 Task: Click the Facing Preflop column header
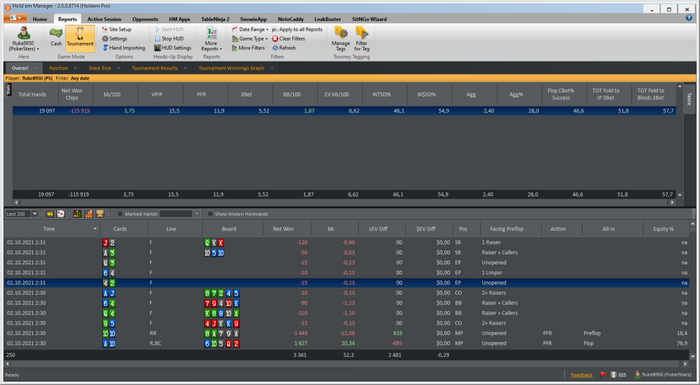pyautogui.click(x=507, y=229)
